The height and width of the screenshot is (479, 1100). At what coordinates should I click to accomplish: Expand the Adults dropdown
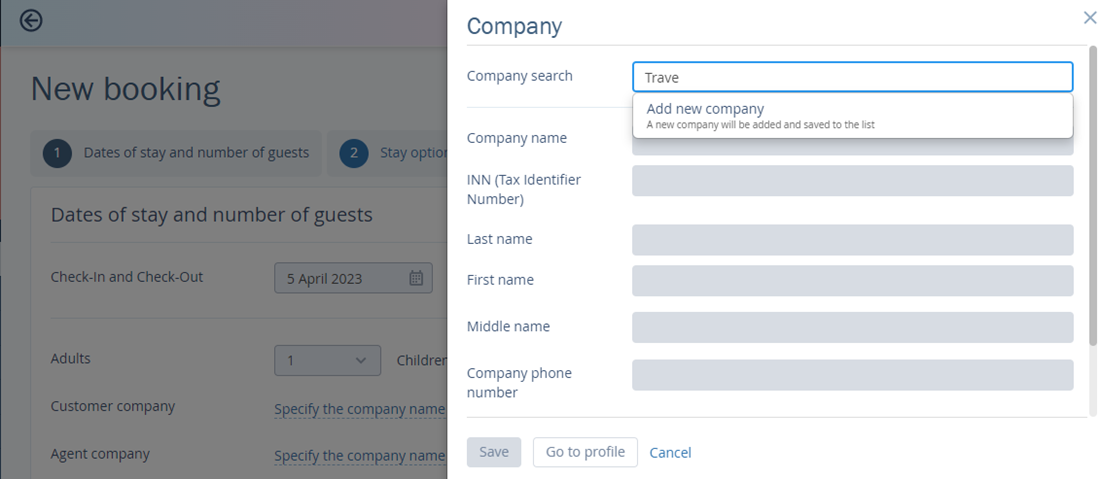tap(328, 360)
